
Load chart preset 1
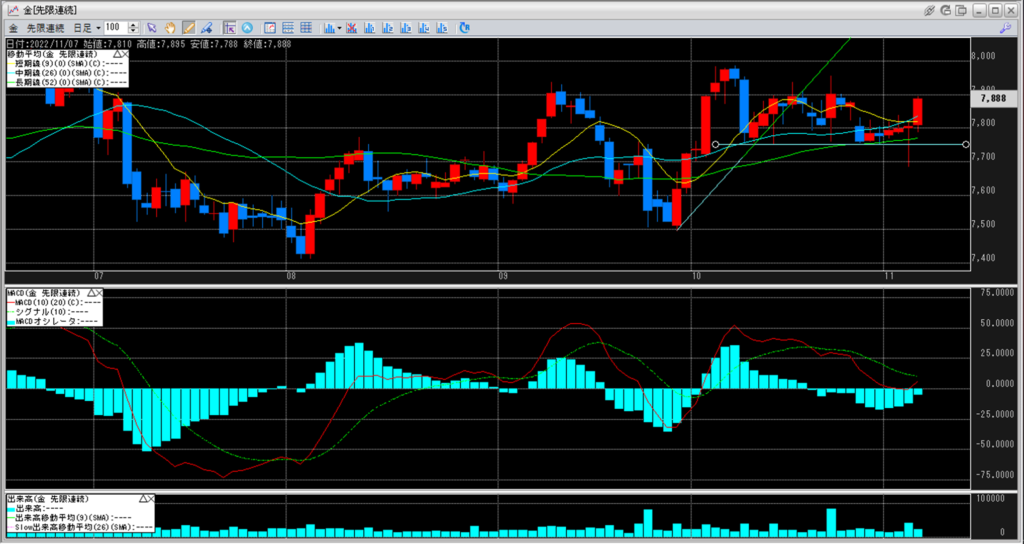(370, 27)
